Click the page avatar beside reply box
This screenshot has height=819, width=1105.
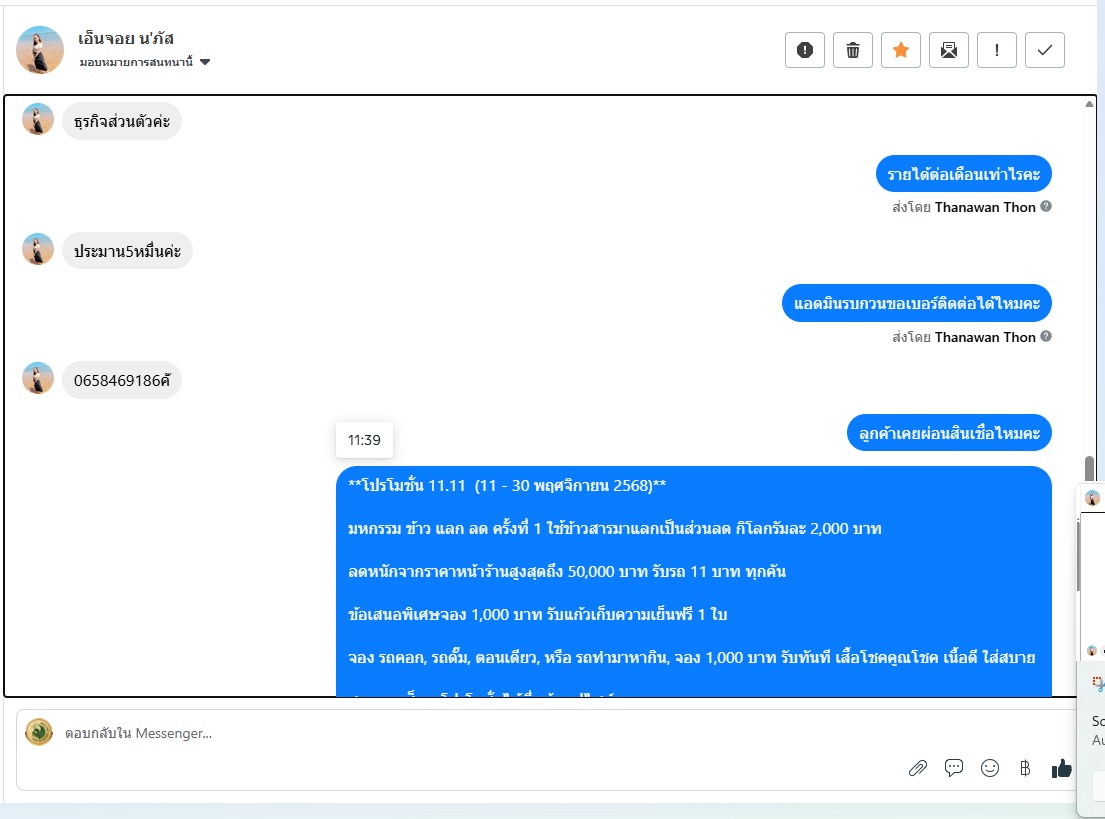click(39, 732)
